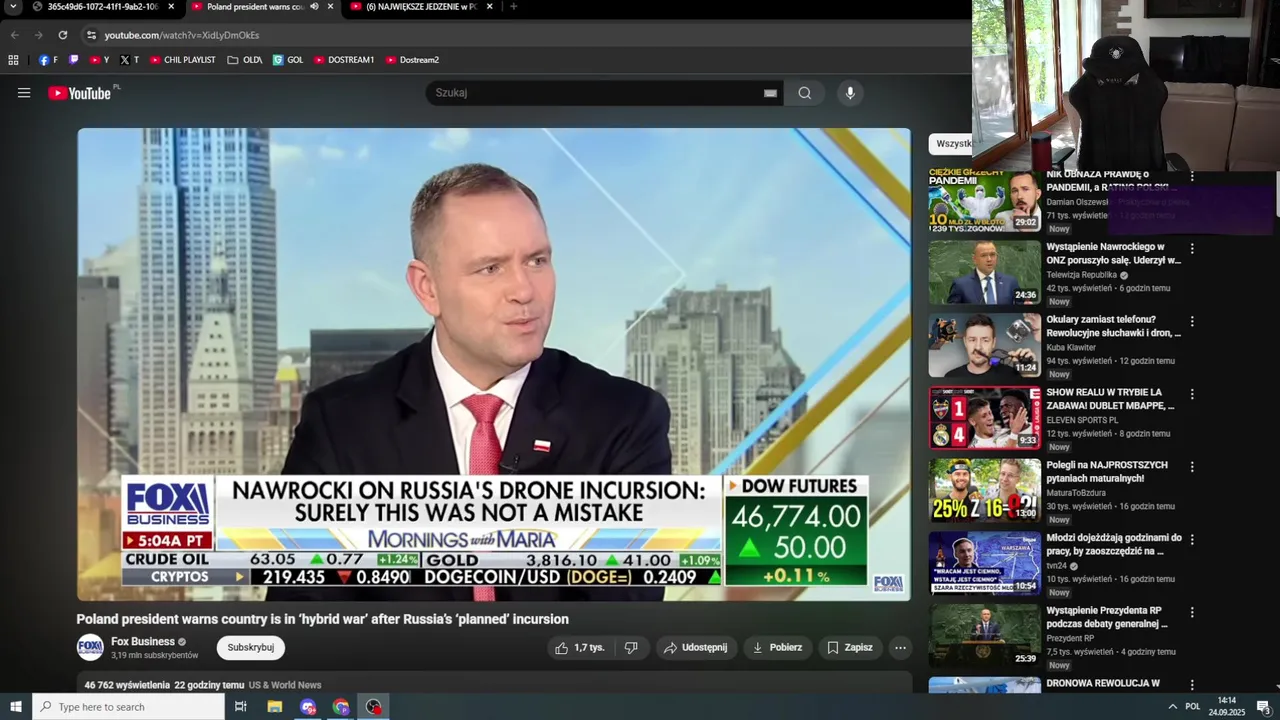Select the Wszystkie filter chip
Screen dimensions: 1280x720
click(x=950, y=144)
